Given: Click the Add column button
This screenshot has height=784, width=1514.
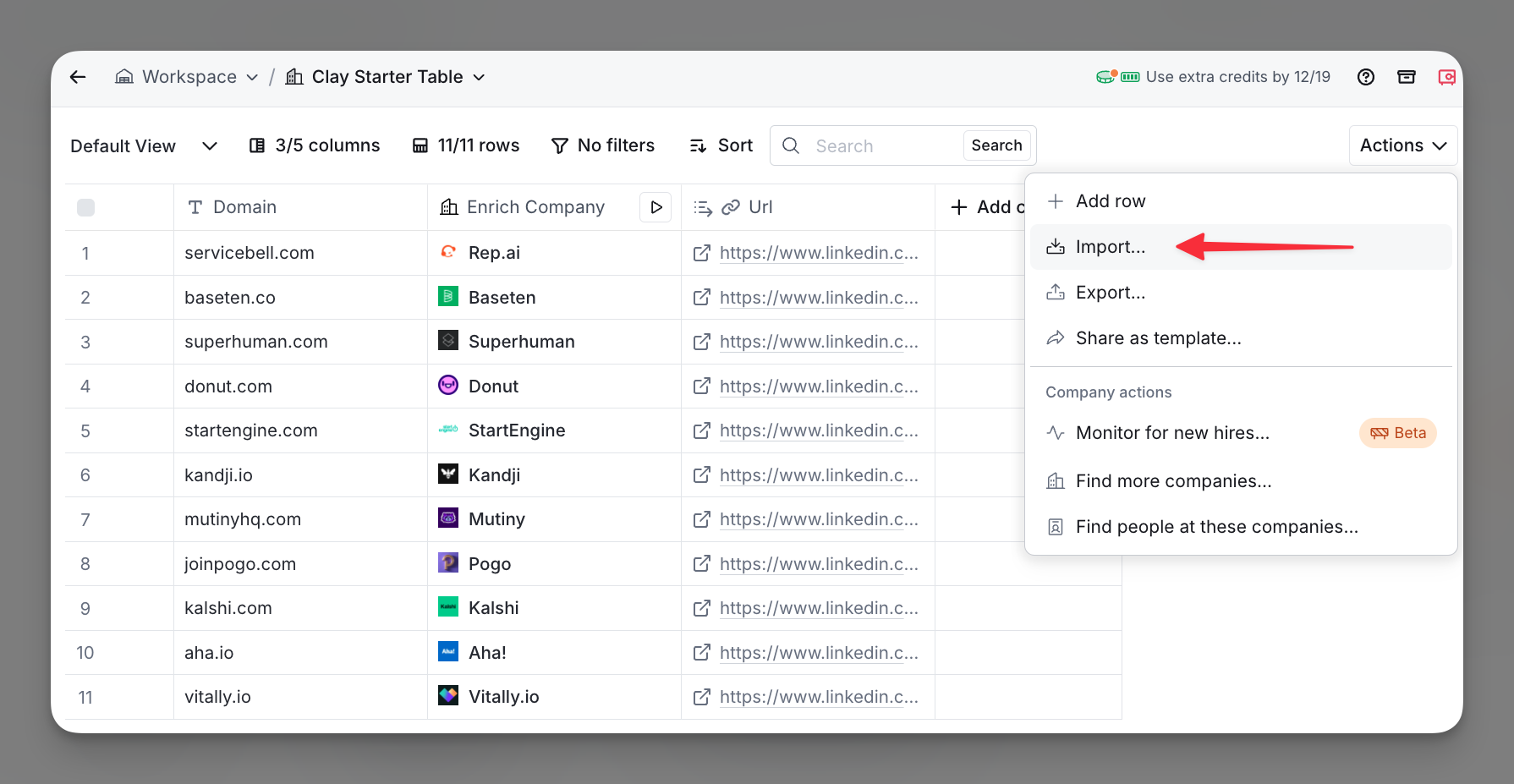Looking at the screenshot, I should pos(987,207).
